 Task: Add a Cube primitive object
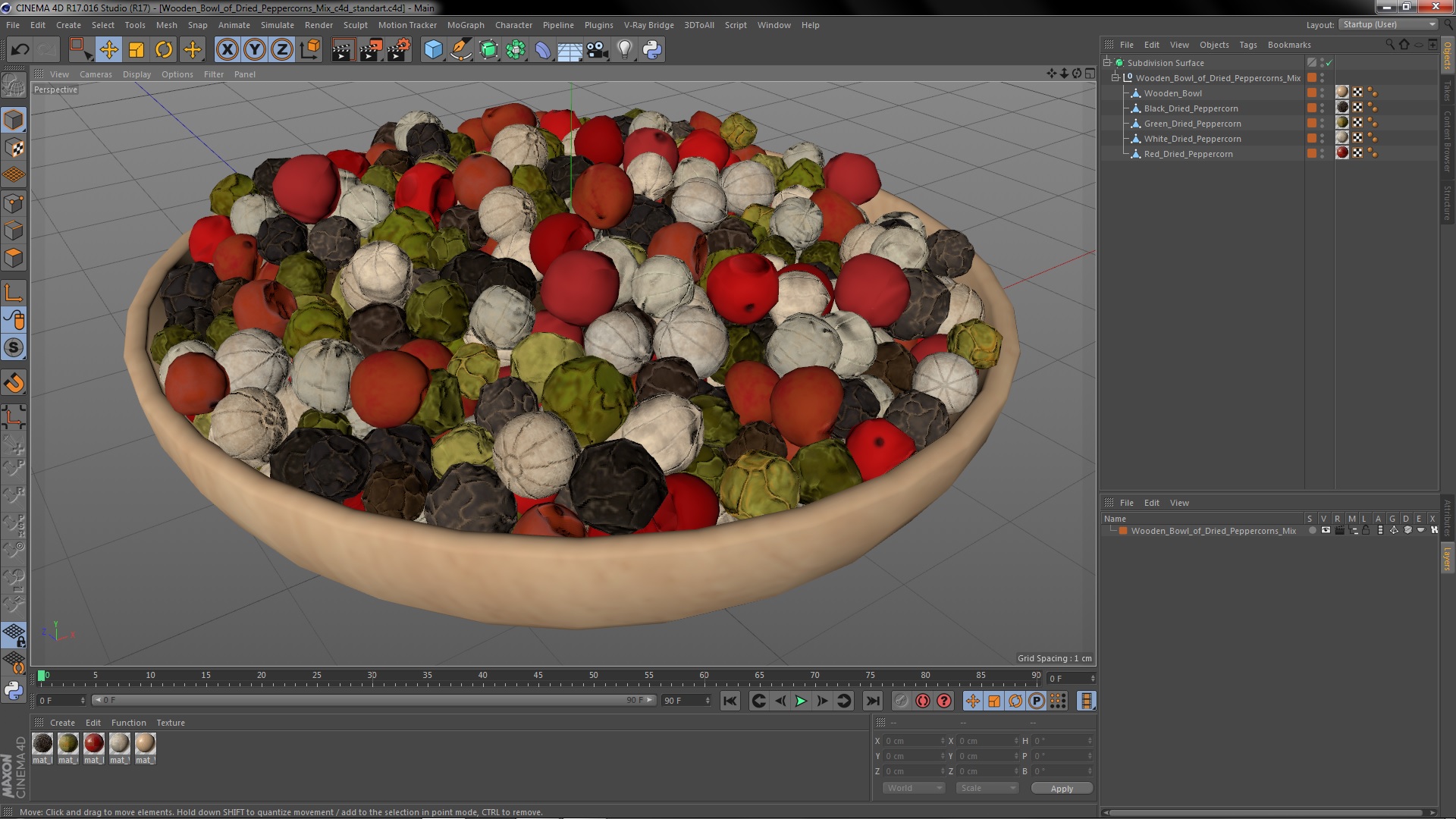coord(433,50)
